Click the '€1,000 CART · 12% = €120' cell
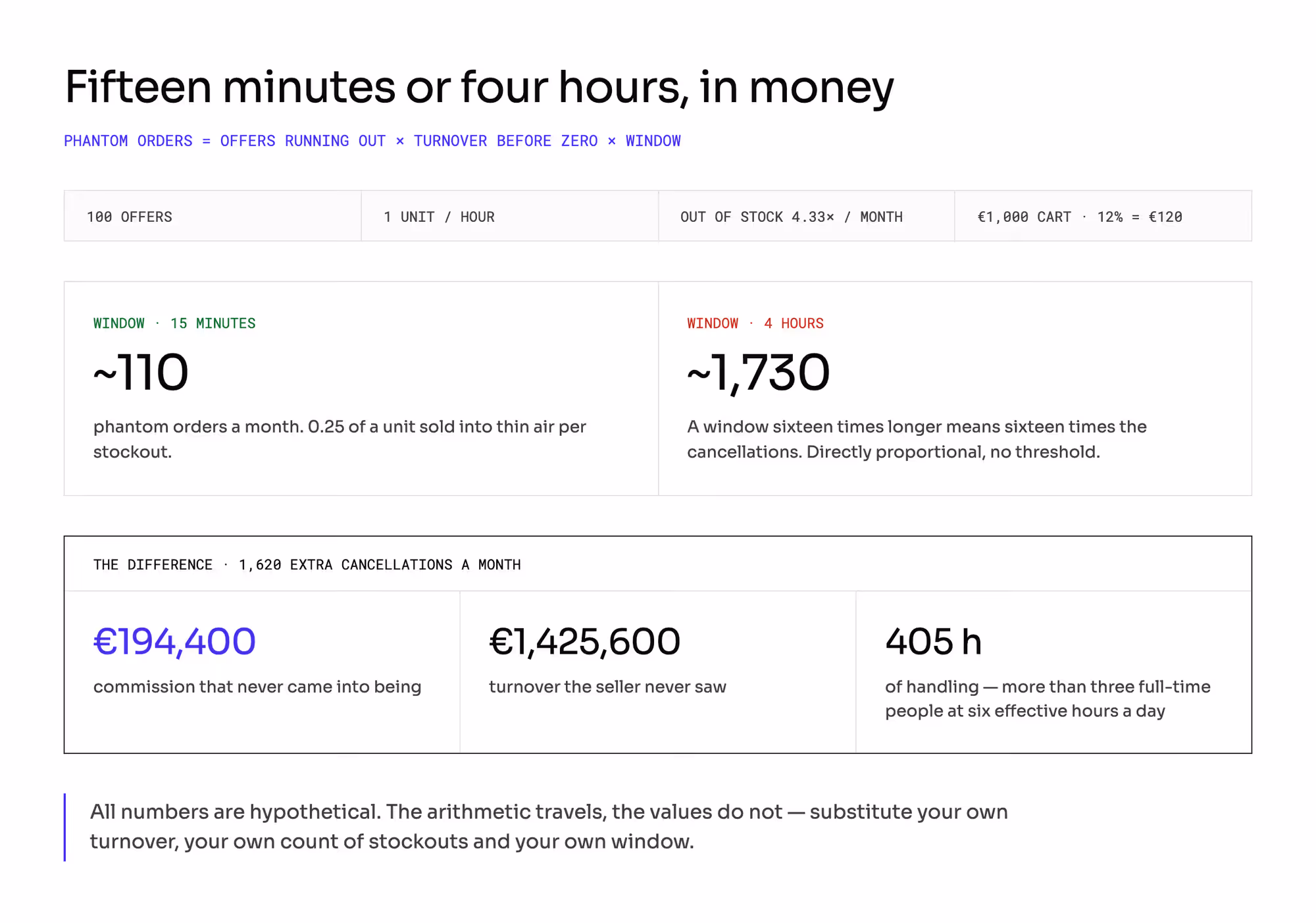Image resolution: width=1316 pixels, height=923 pixels. click(1103, 217)
